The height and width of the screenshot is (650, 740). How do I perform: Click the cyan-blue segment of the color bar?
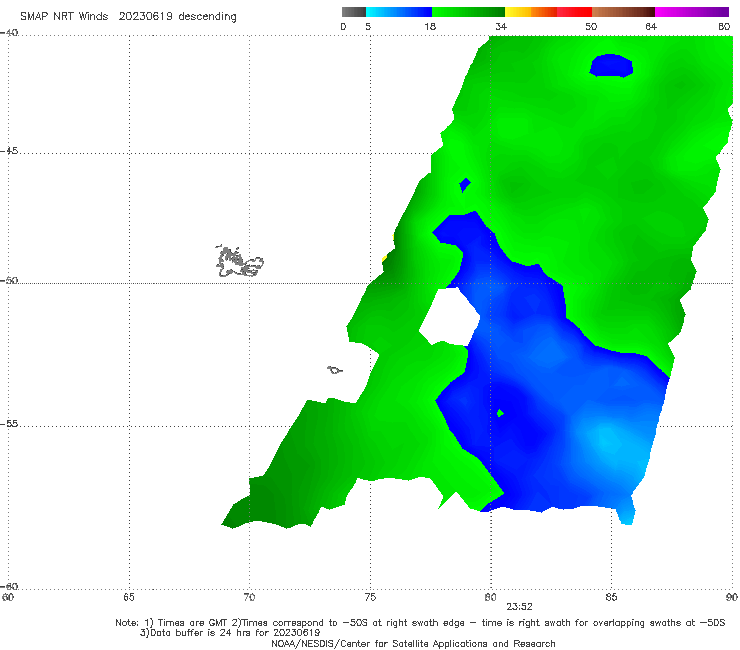[x=399, y=12]
